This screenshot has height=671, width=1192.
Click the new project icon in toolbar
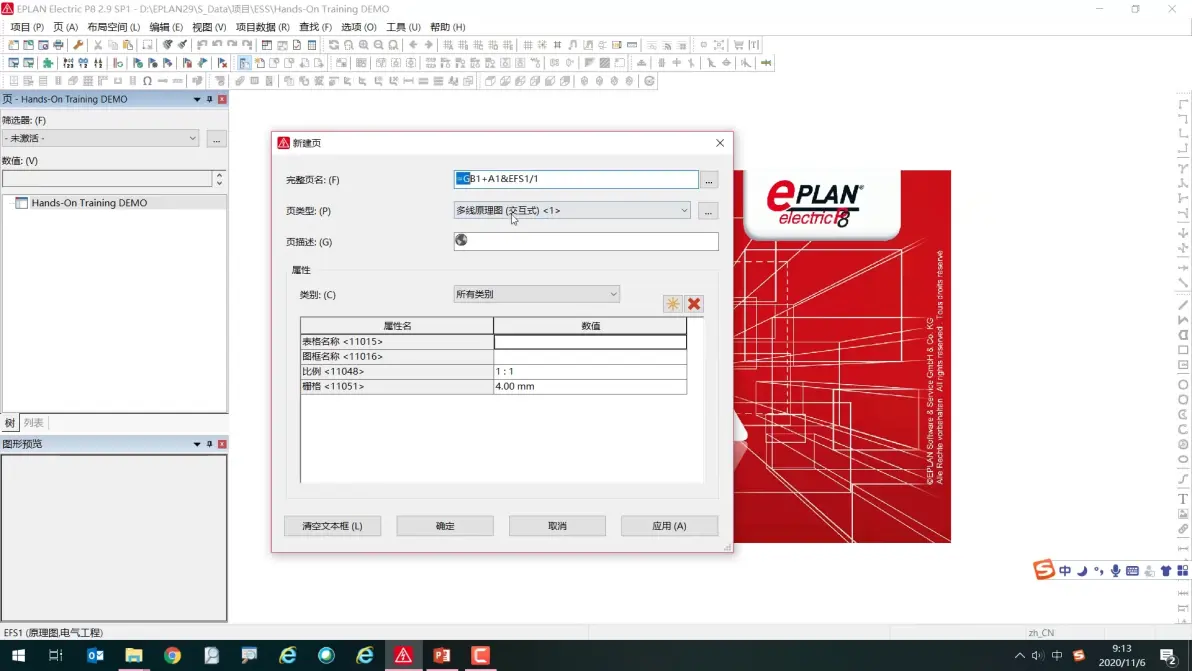tap(14, 45)
